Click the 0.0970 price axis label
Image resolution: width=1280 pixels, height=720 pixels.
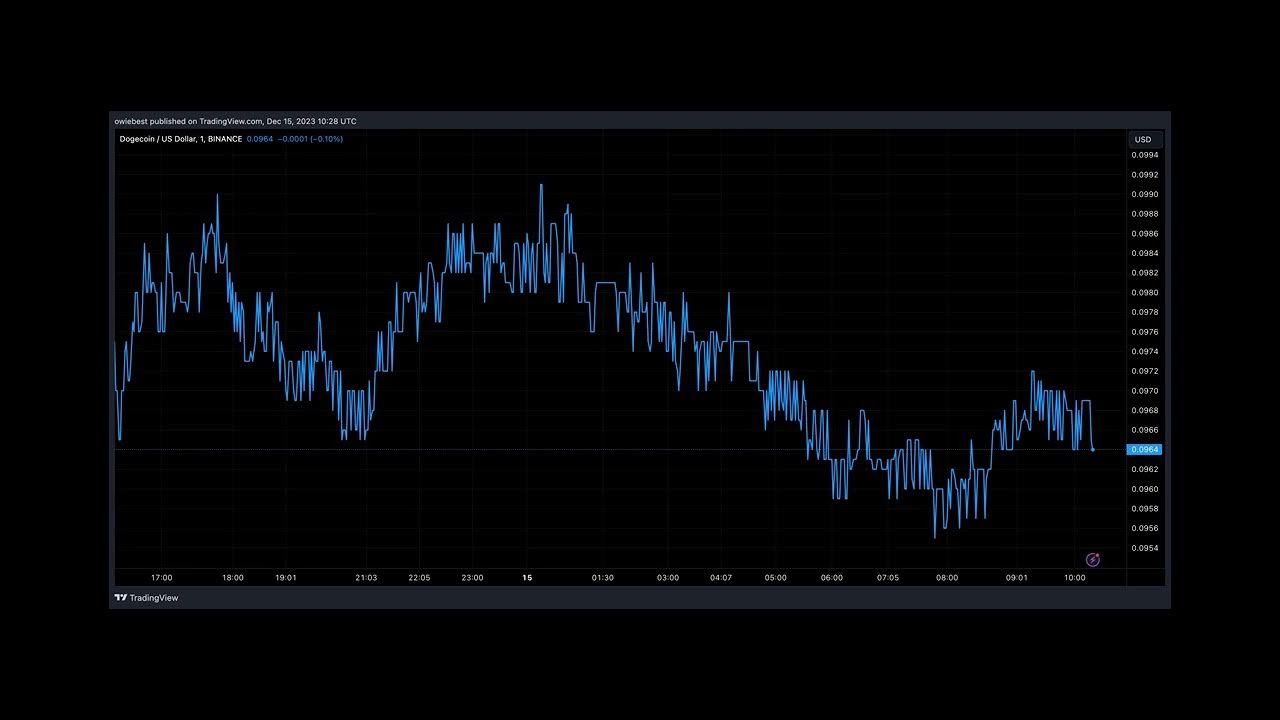(1145, 391)
